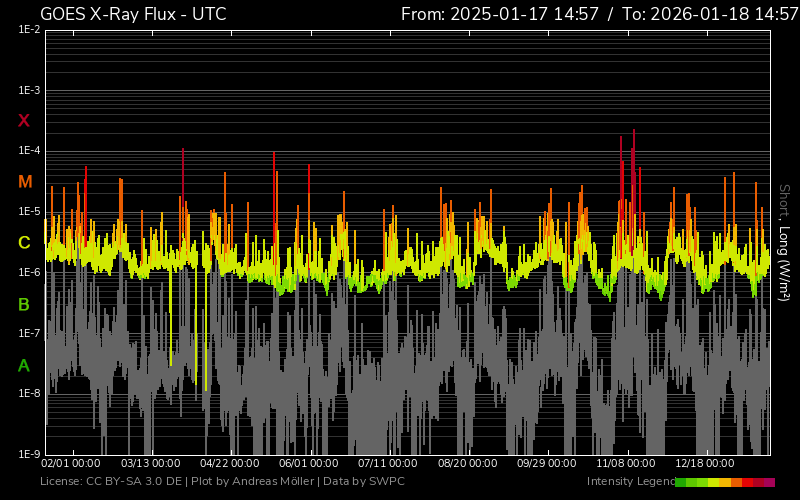800x500 pixels.
Task: Select the 09/29 00:00 time axis label
Action: click(546, 464)
